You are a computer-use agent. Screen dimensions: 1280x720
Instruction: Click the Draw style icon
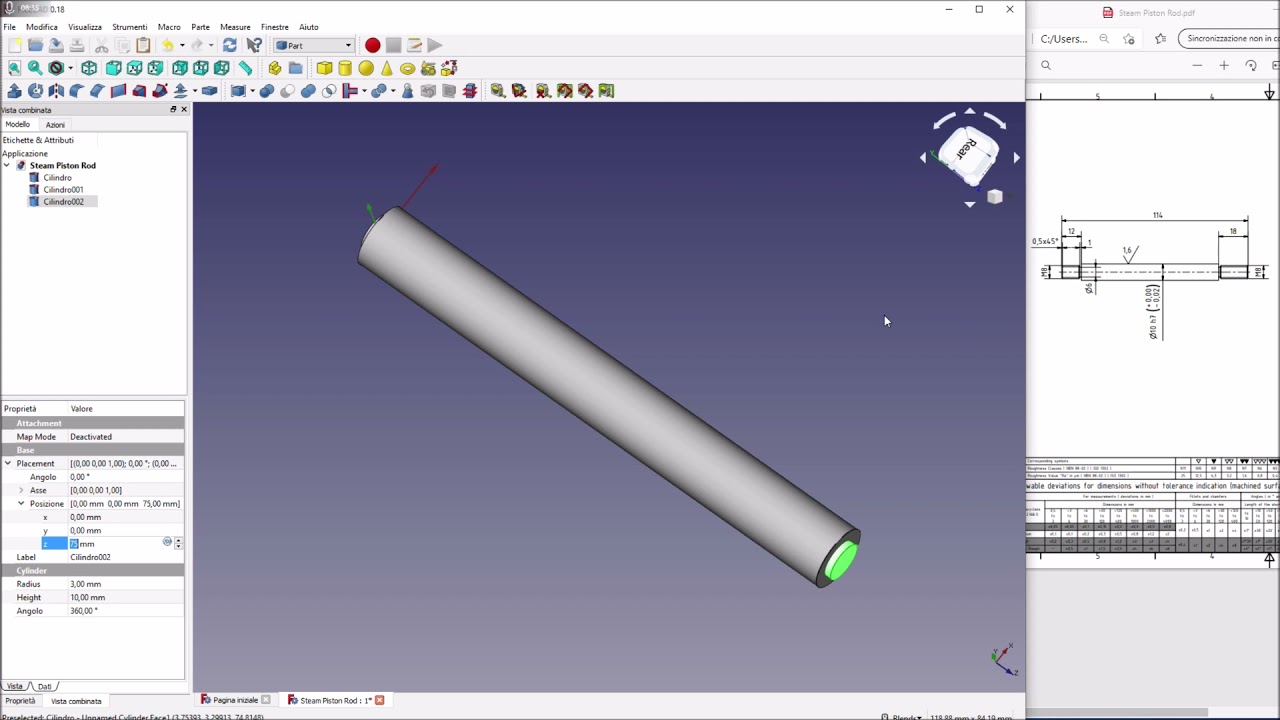coord(56,68)
